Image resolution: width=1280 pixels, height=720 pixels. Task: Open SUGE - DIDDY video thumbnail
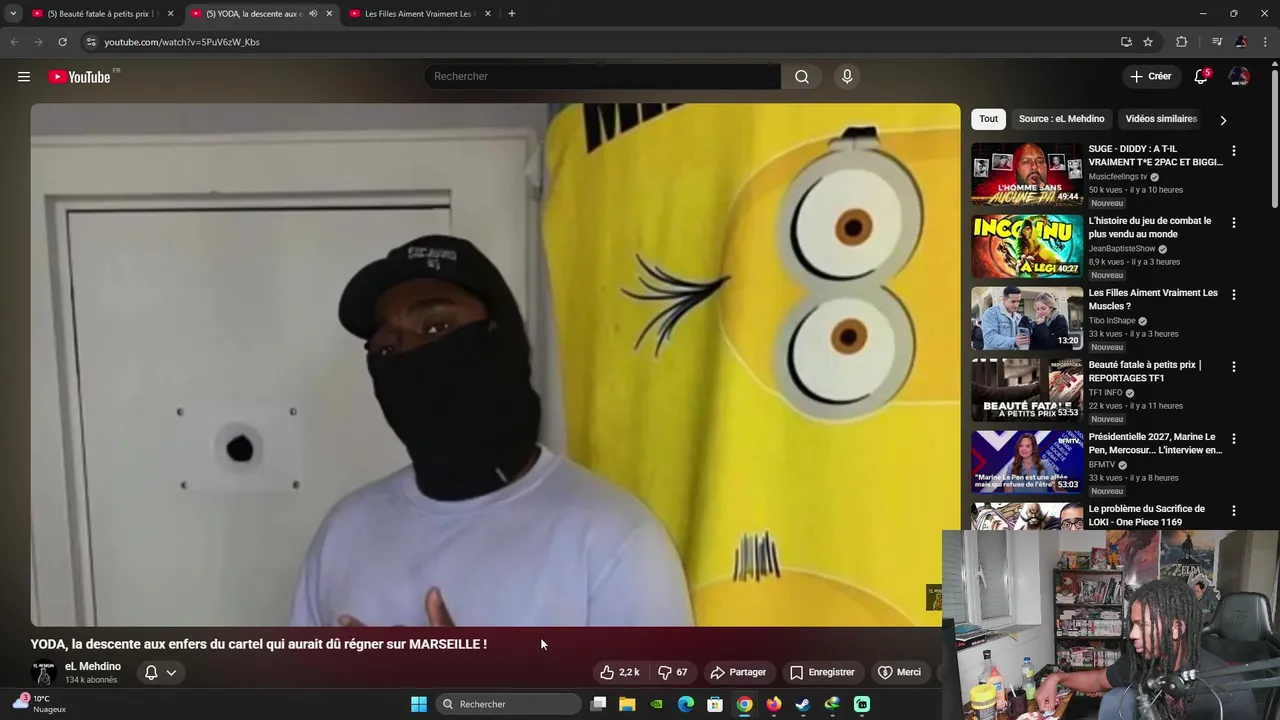click(1027, 175)
